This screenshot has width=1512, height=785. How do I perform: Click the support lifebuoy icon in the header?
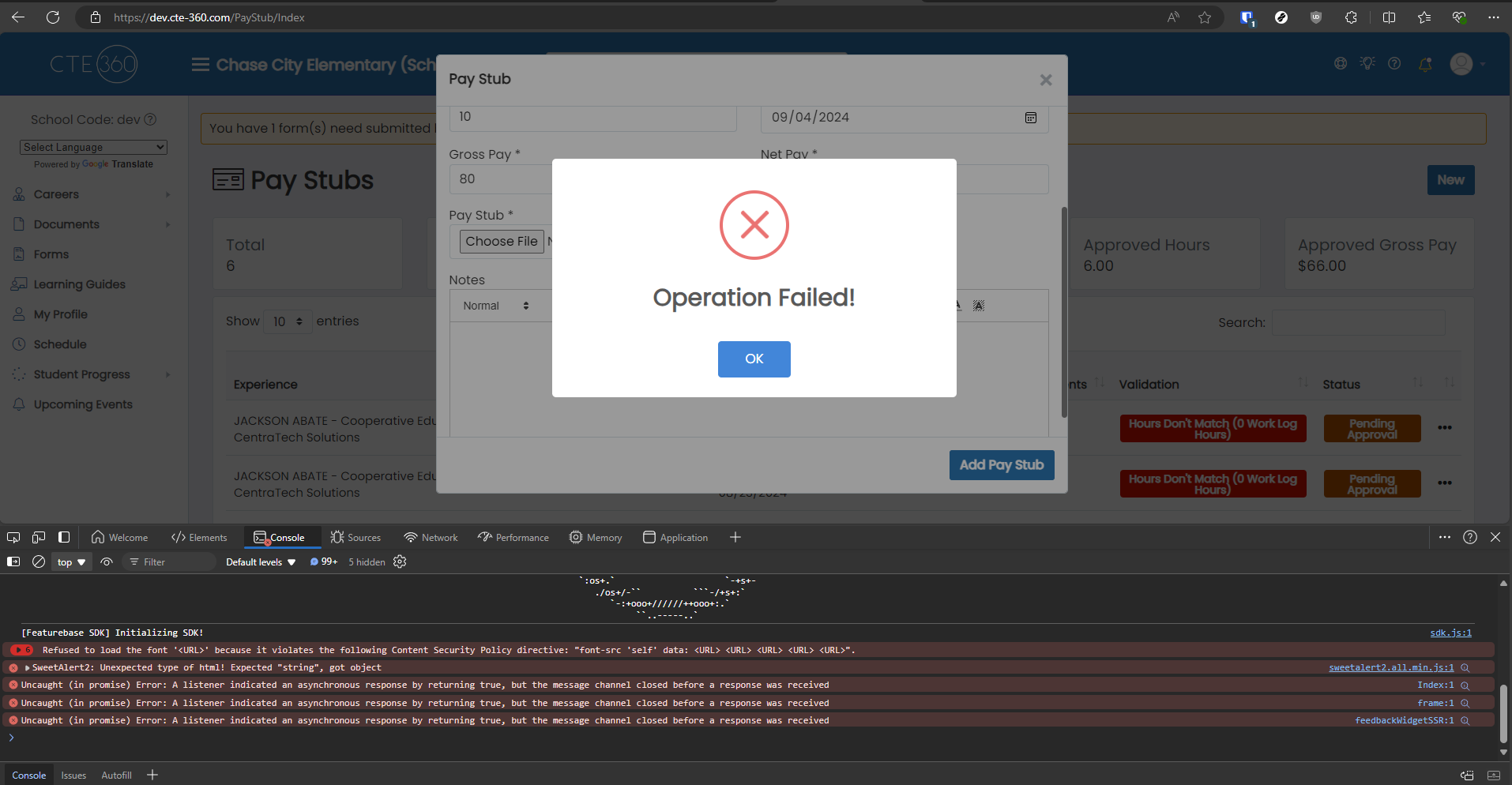pos(1341,64)
